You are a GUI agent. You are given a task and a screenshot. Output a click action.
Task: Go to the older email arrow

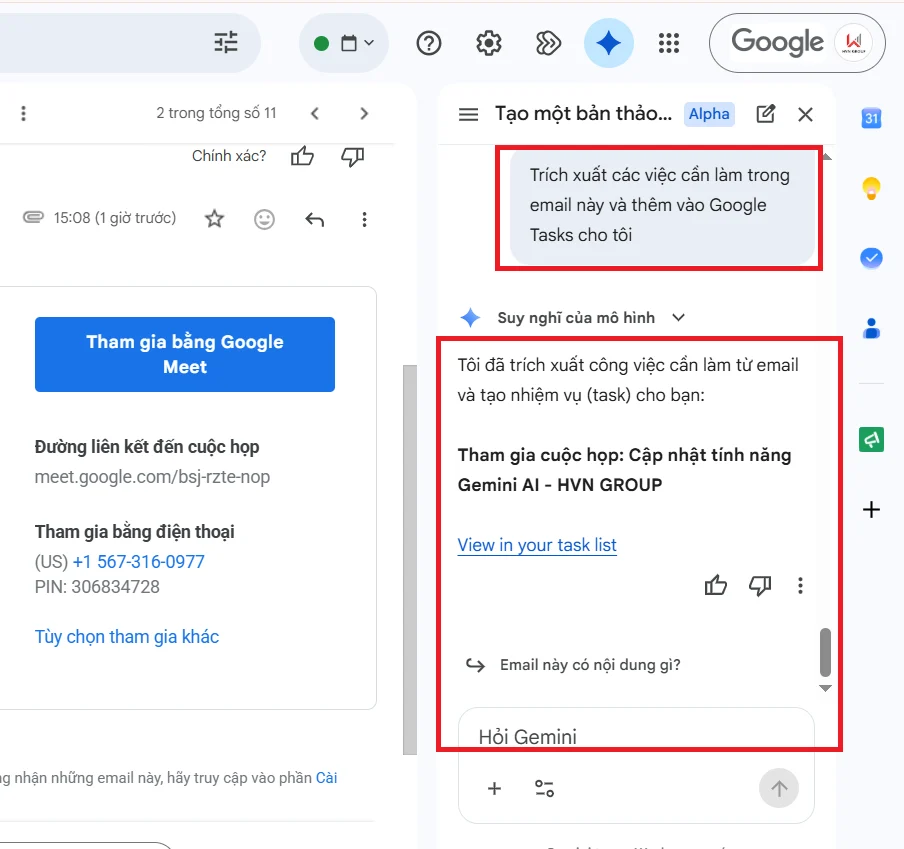tap(364, 113)
